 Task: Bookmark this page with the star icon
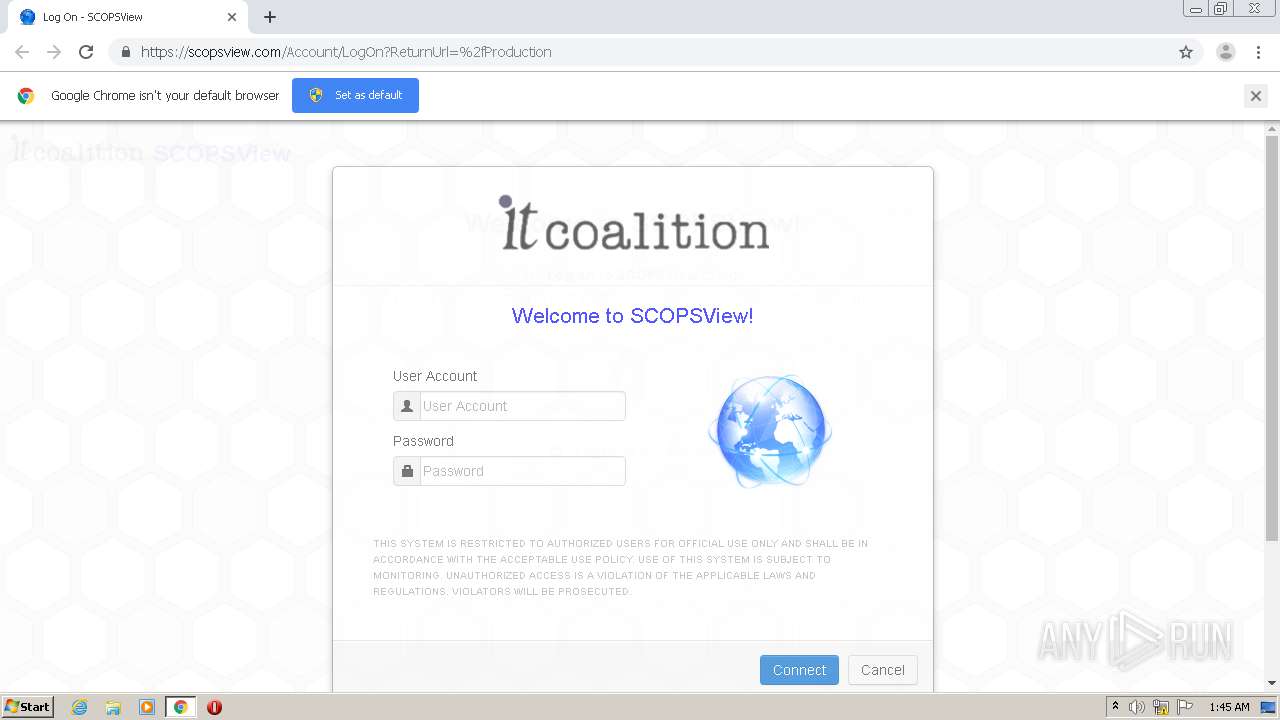[x=1186, y=52]
